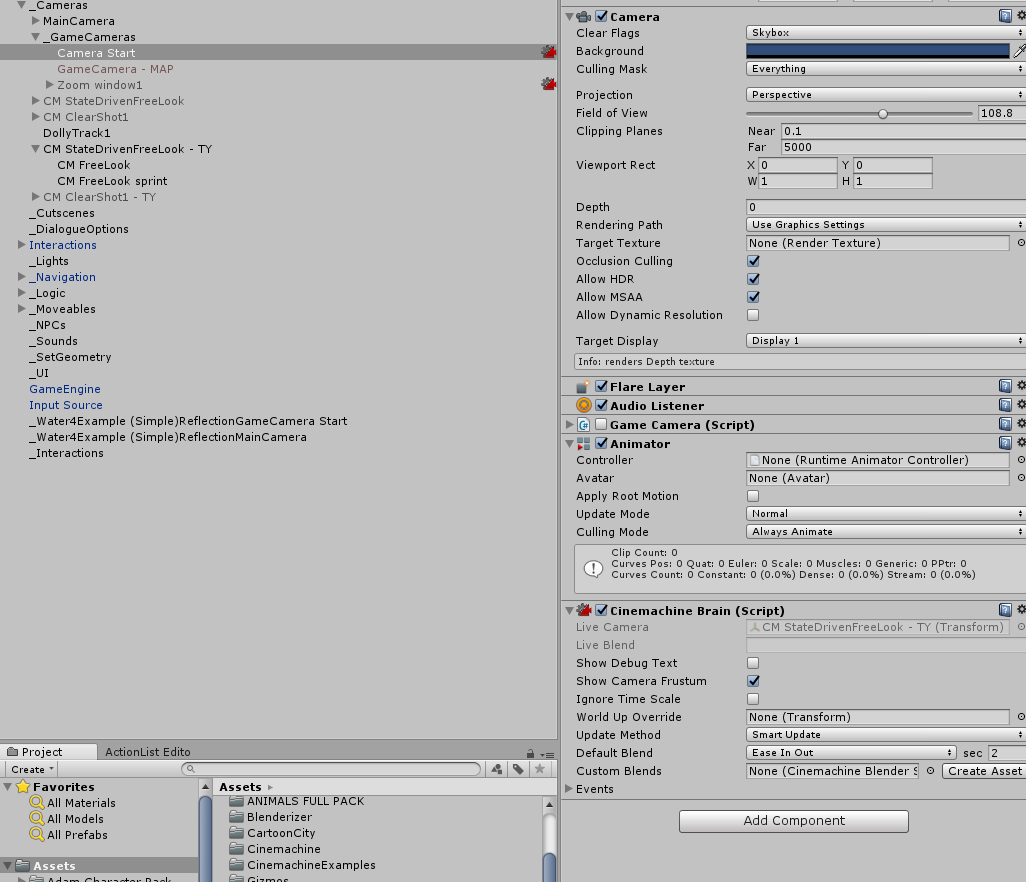Enable the Game Camera (Script) component
1026x882 pixels.
601,425
